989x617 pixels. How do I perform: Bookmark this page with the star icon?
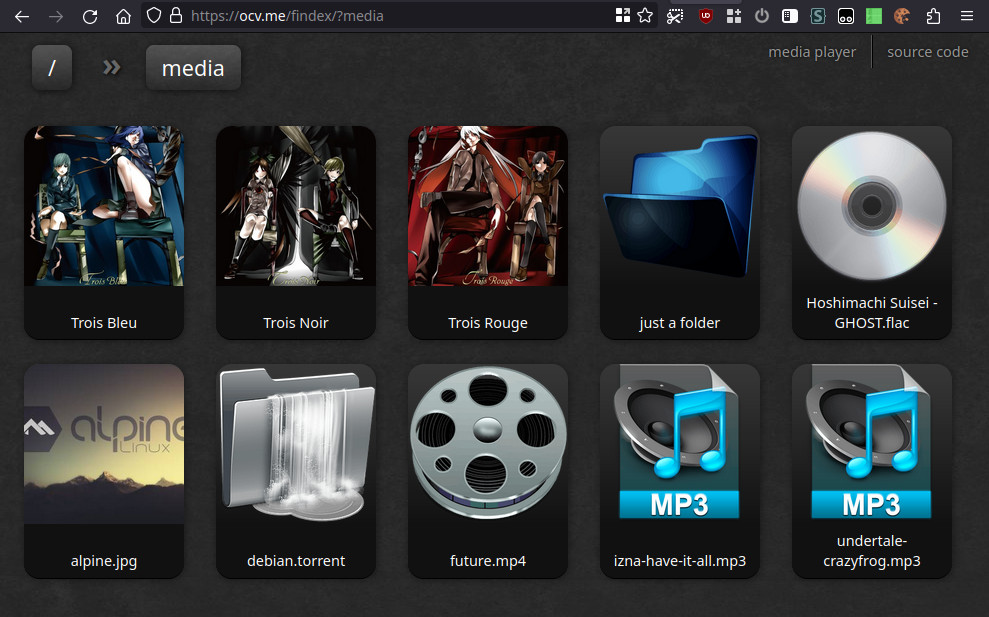click(x=645, y=16)
